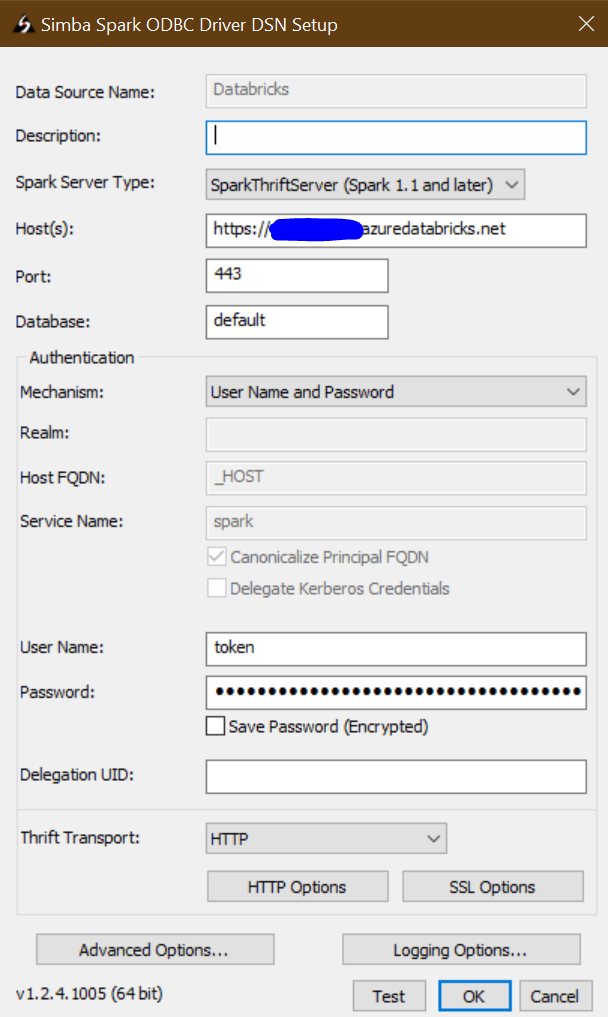
Task: Click the Port field showing 443
Action: (297, 275)
